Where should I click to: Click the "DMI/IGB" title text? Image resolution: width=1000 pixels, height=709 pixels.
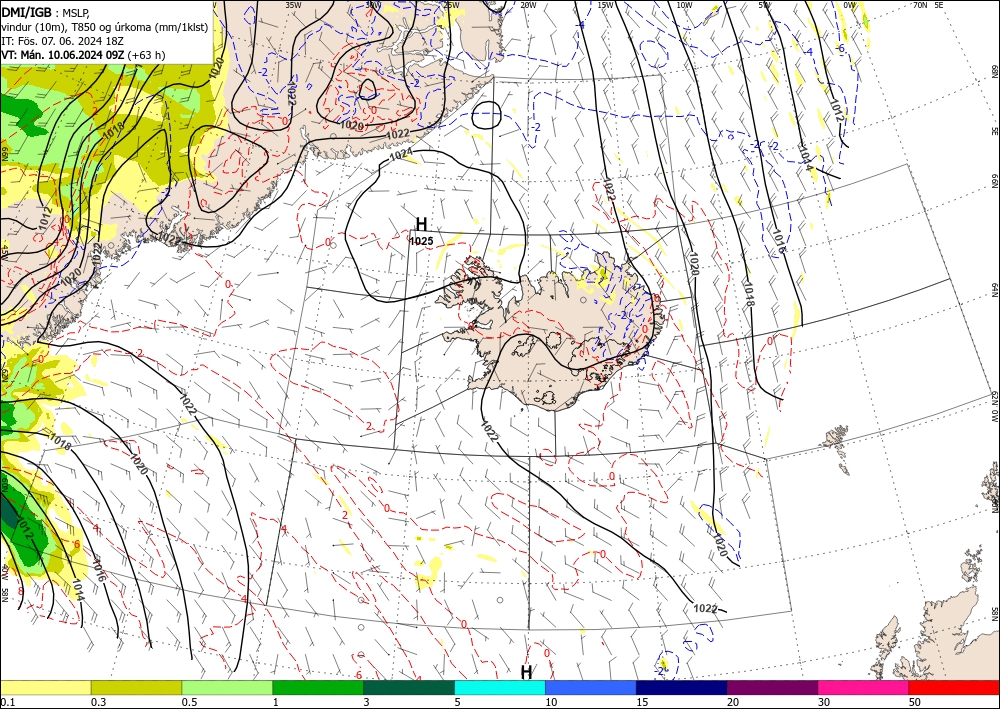[x=26, y=11]
